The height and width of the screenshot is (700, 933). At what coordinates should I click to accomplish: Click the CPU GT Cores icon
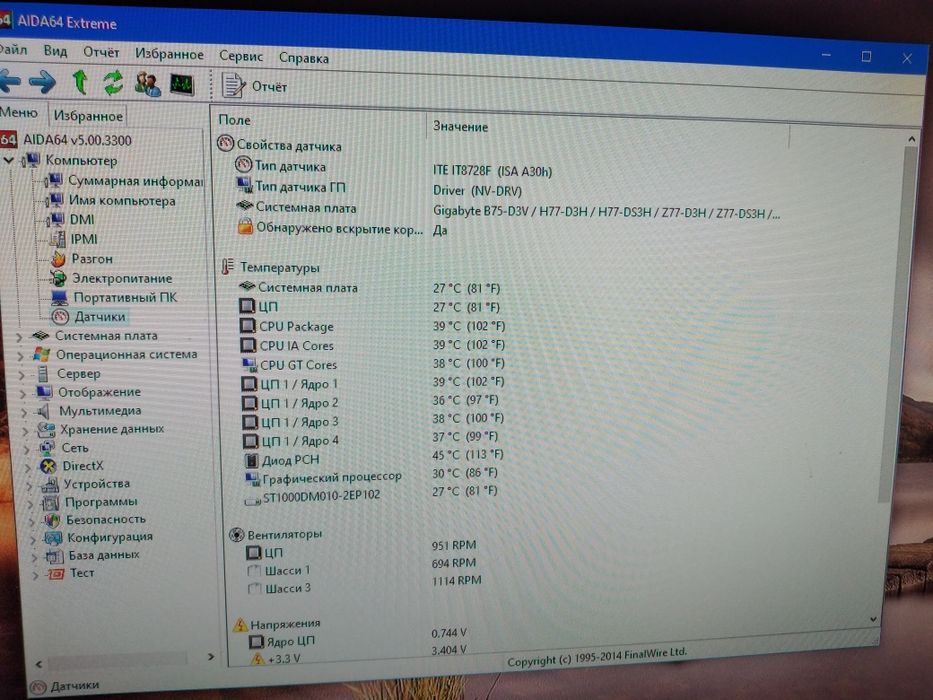249,364
